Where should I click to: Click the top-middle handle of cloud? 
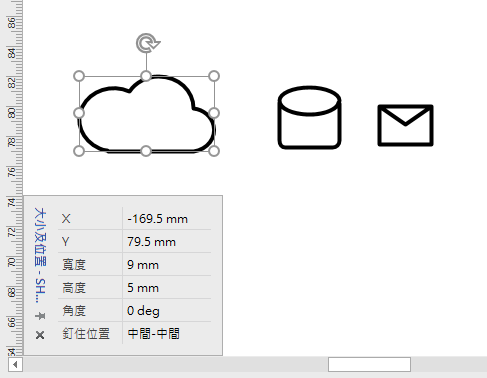tap(146, 76)
